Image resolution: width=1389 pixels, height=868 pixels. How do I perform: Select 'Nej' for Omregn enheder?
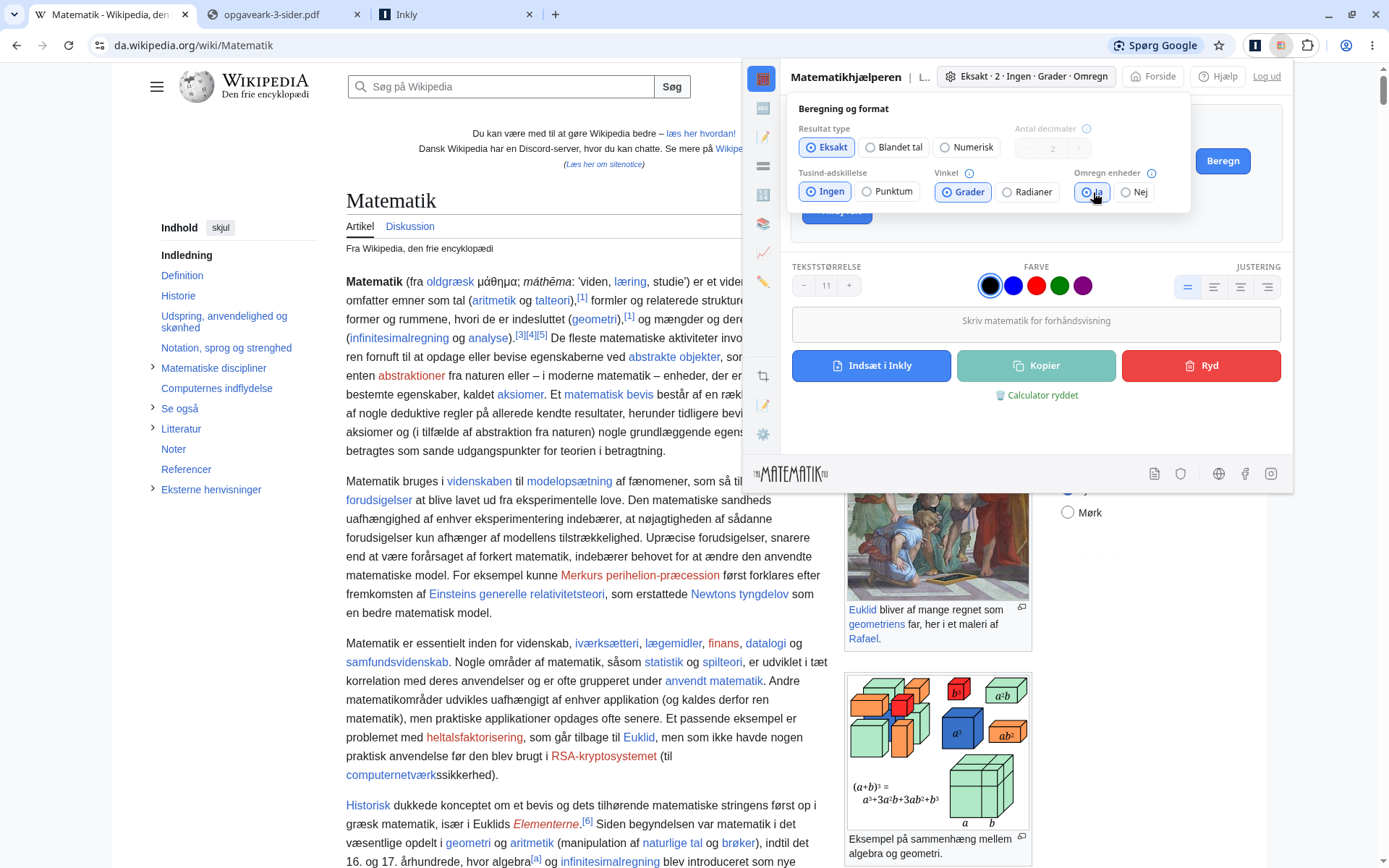click(1134, 192)
